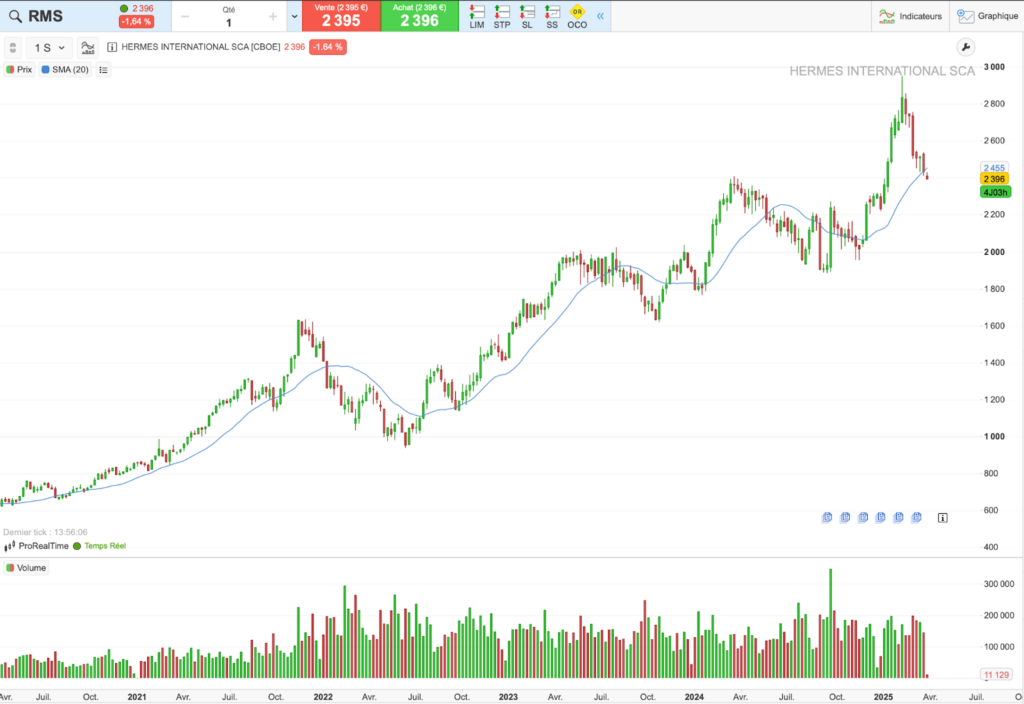
Task: Select the SL stop-limit order icon
Action: (x=527, y=16)
